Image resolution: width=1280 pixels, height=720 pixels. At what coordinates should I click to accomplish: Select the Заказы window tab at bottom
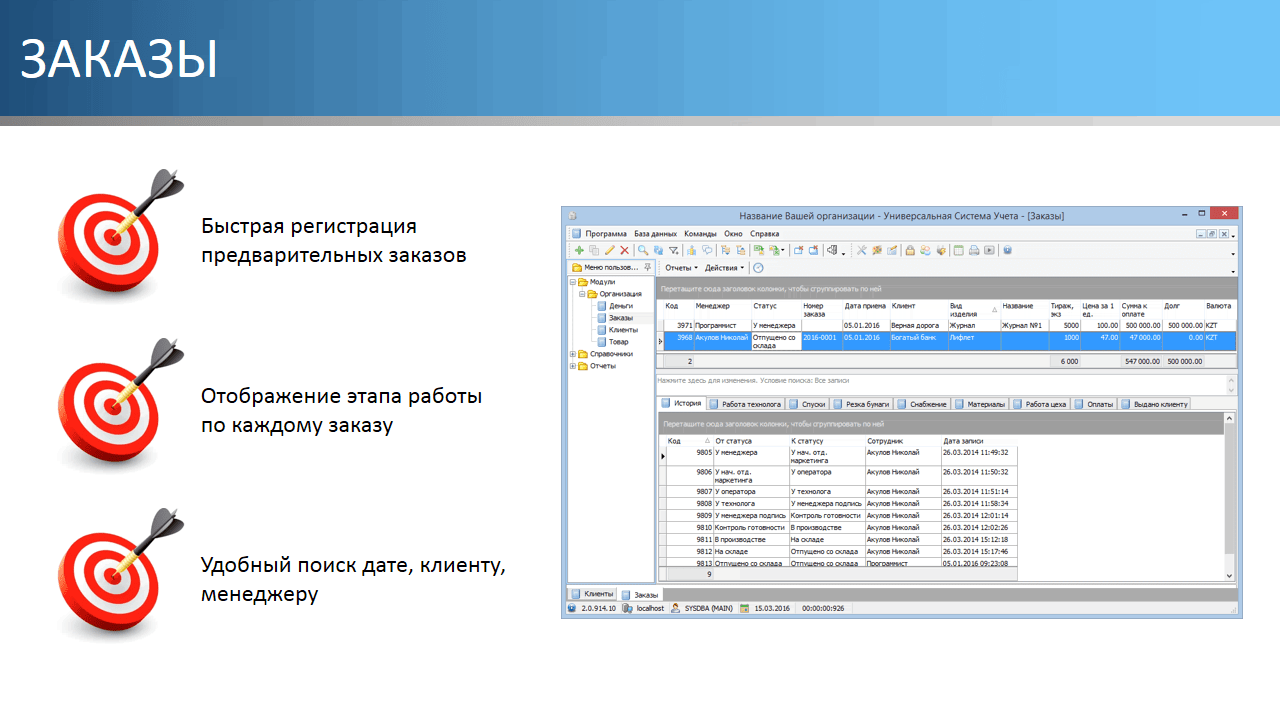click(639, 595)
